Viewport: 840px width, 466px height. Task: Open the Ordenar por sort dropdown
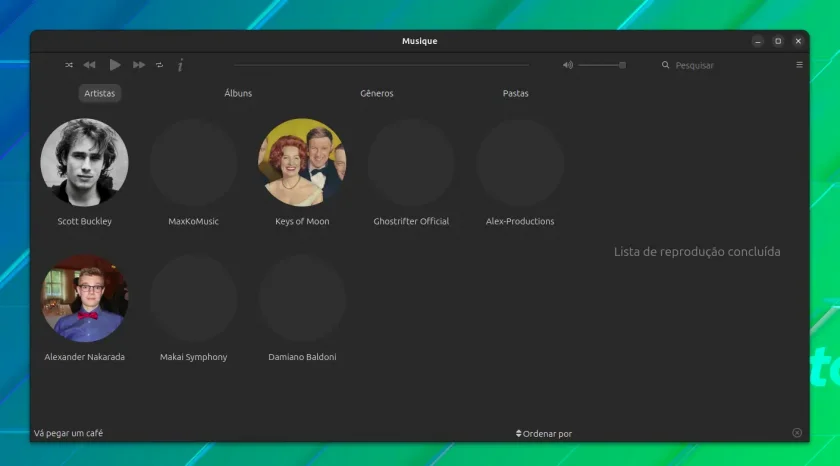[544, 434]
